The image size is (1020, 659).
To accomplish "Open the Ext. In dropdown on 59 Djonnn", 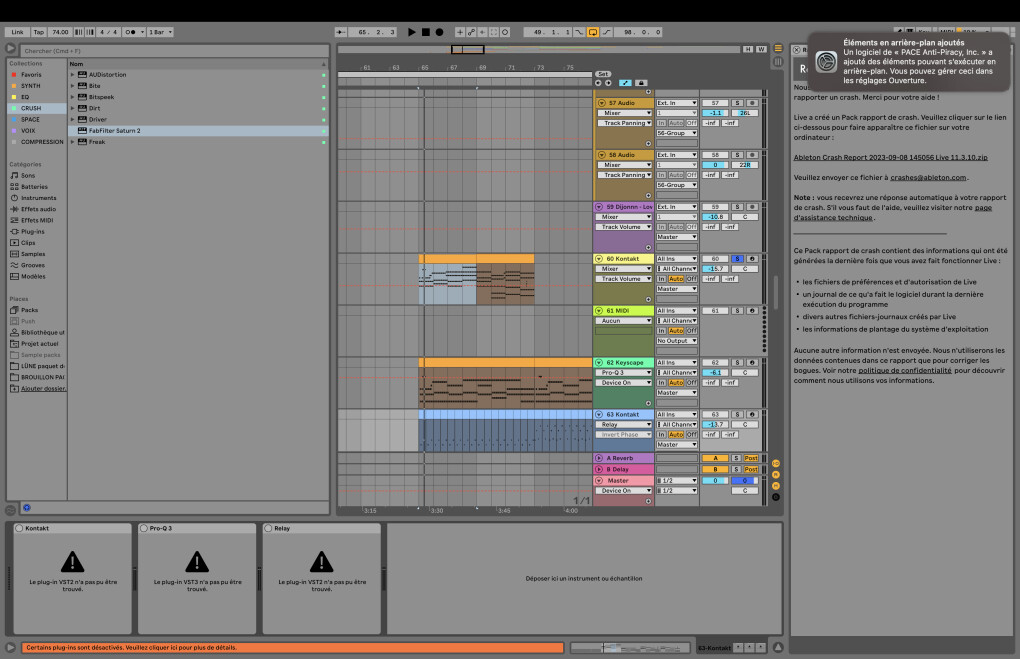I will [x=677, y=207].
